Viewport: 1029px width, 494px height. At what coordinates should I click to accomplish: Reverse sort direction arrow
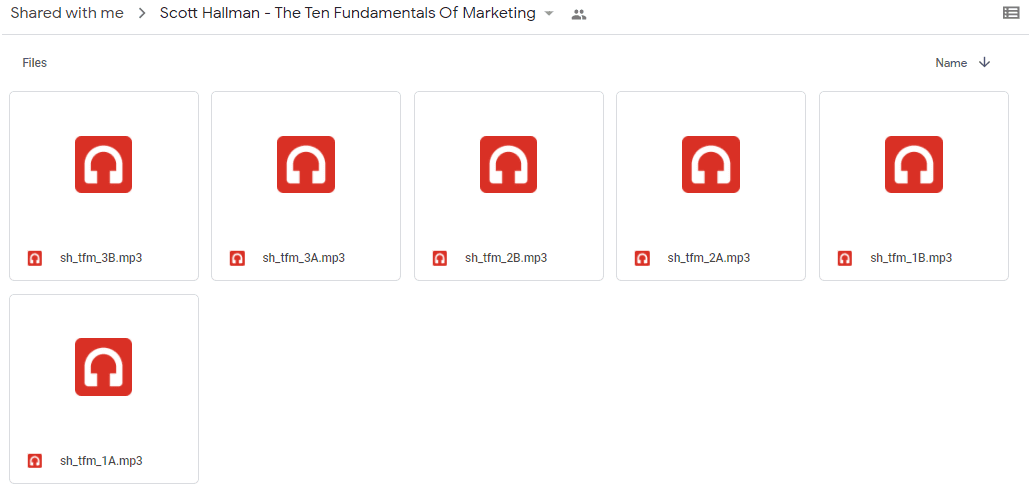coord(984,62)
